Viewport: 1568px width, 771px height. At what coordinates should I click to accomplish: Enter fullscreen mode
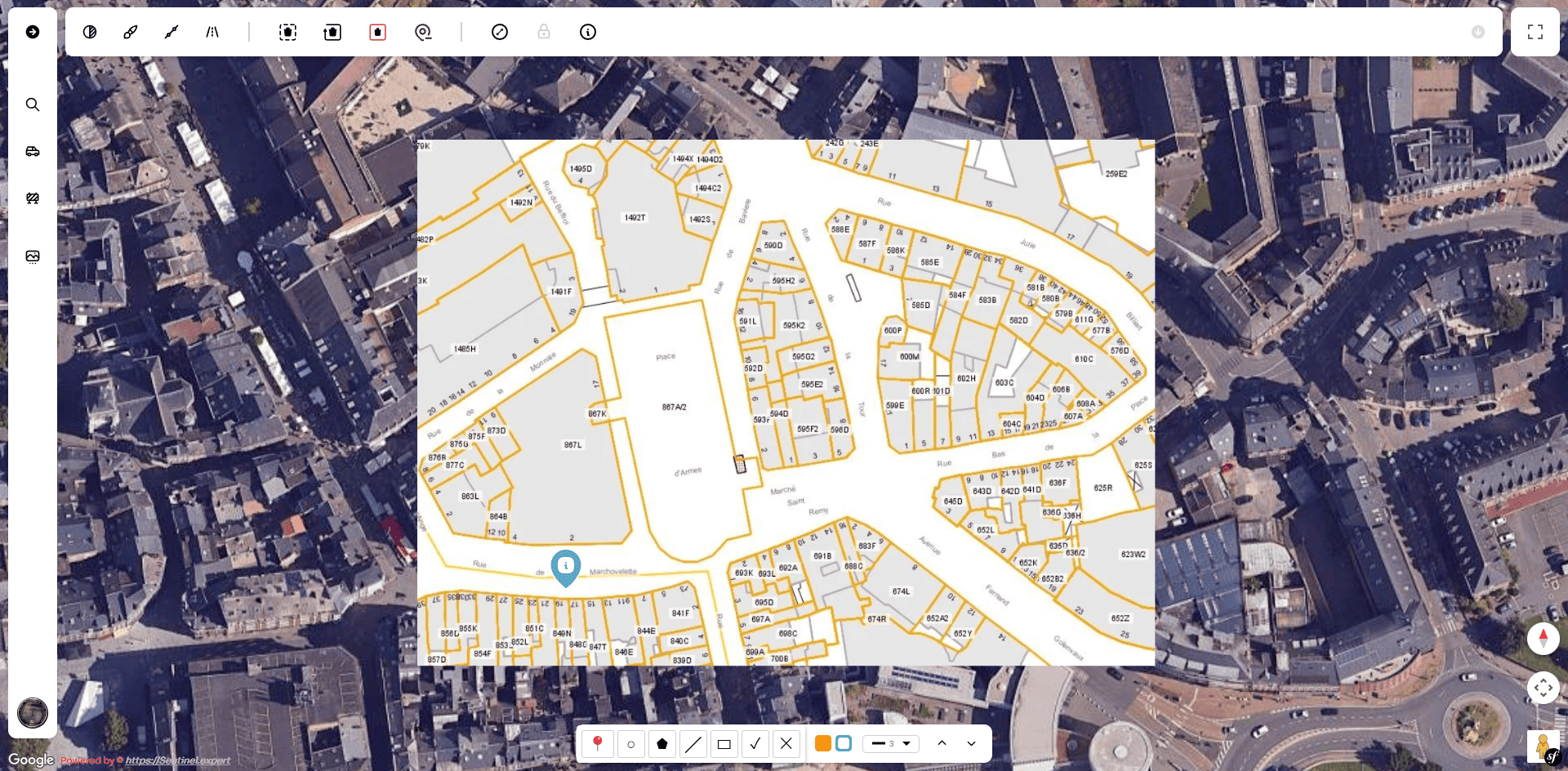click(1535, 32)
